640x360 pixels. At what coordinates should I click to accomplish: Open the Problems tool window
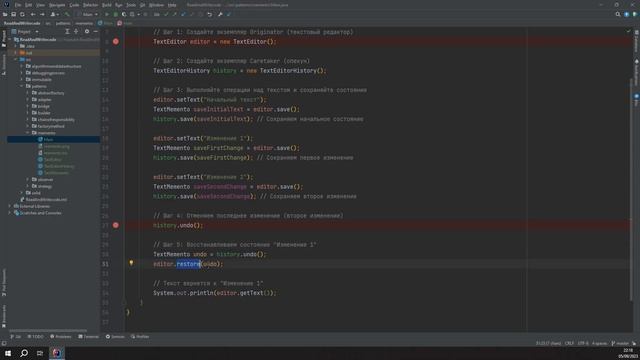[60, 337]
